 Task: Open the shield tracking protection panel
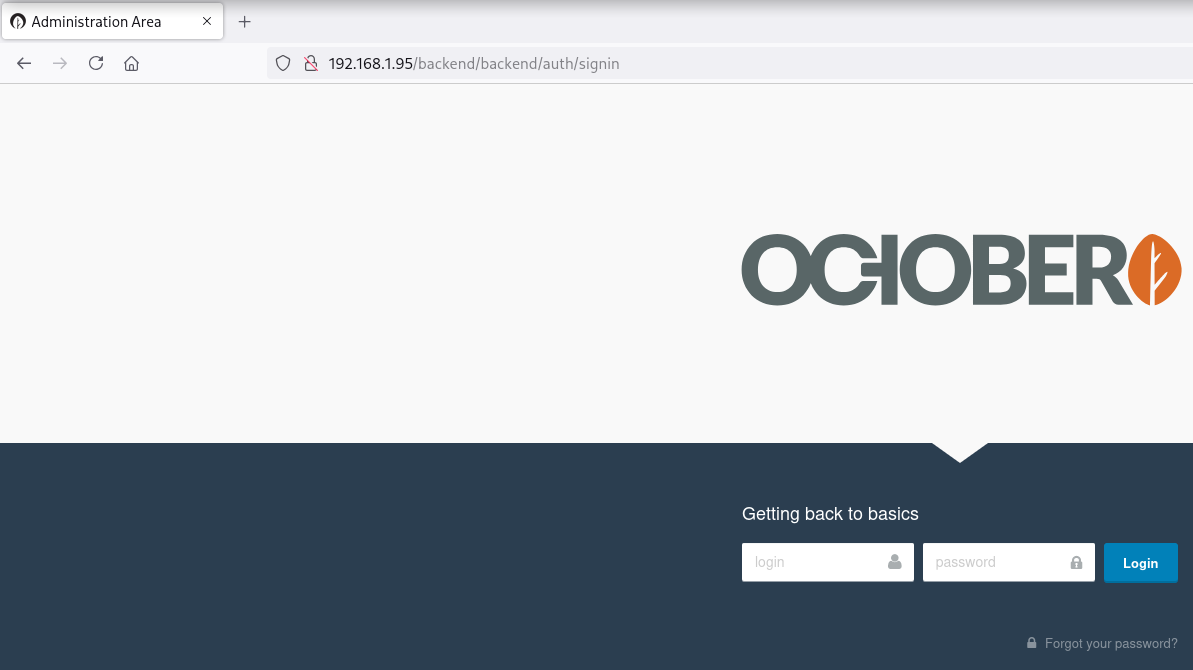pos(283,63)
